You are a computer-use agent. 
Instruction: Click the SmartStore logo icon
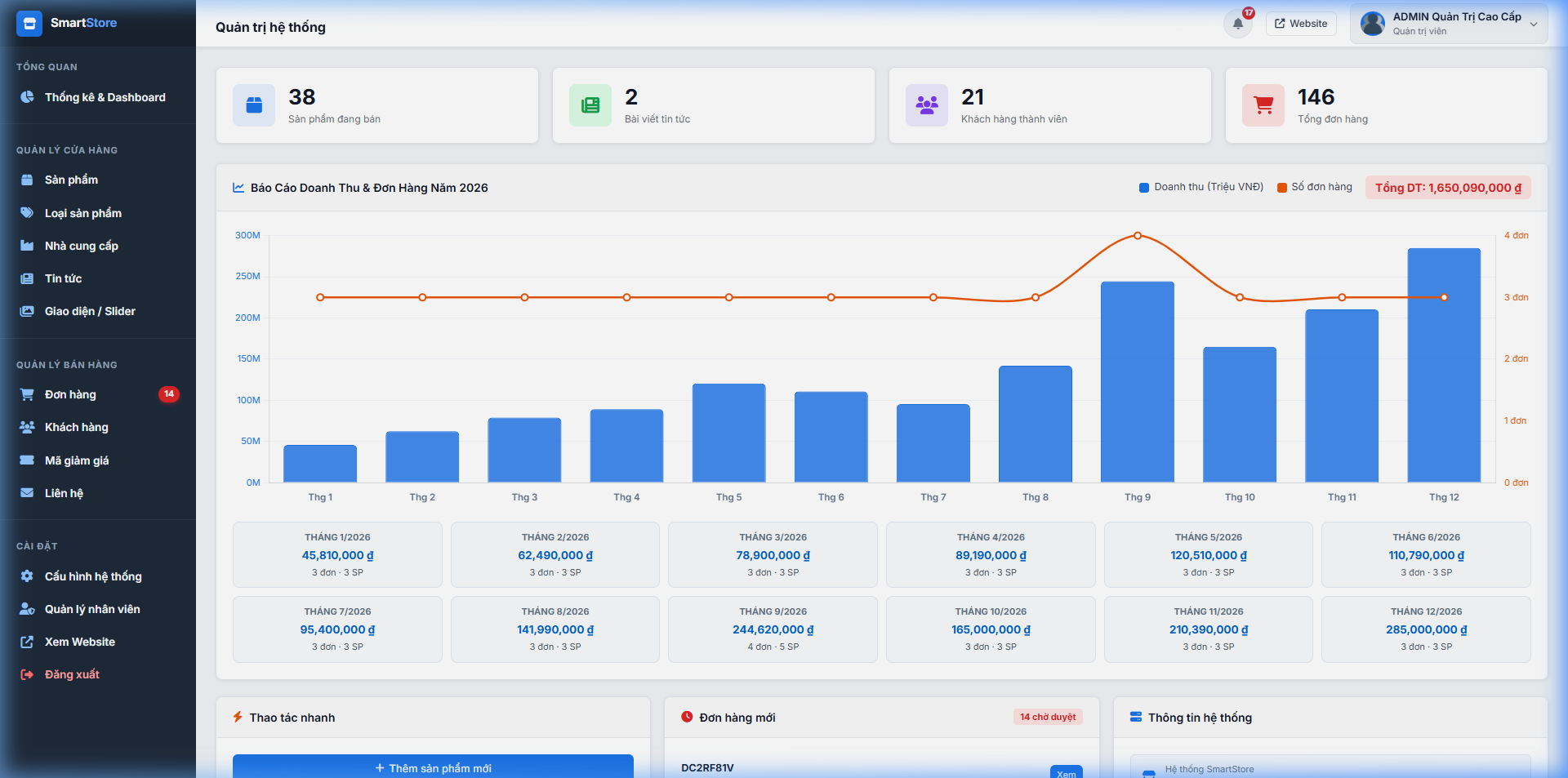point(29,23)
